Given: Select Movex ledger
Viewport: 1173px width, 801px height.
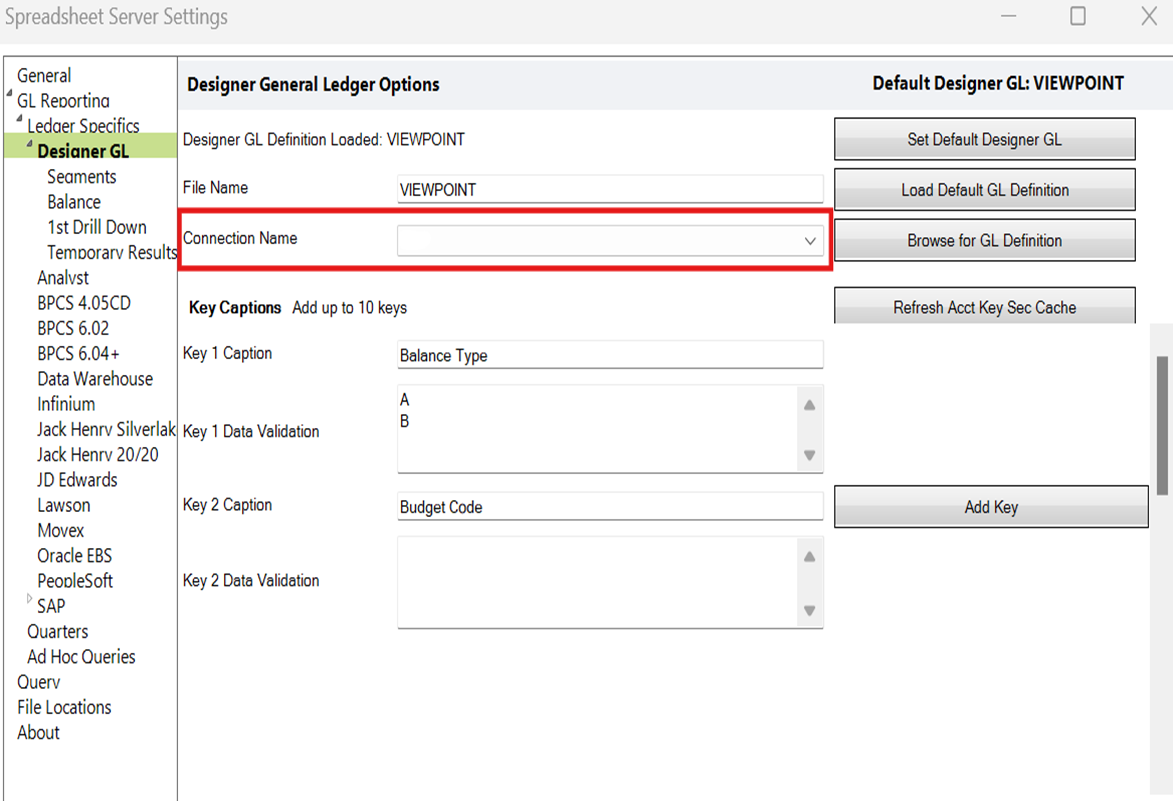Looking at the screenshot, I should tap(61, 530).
